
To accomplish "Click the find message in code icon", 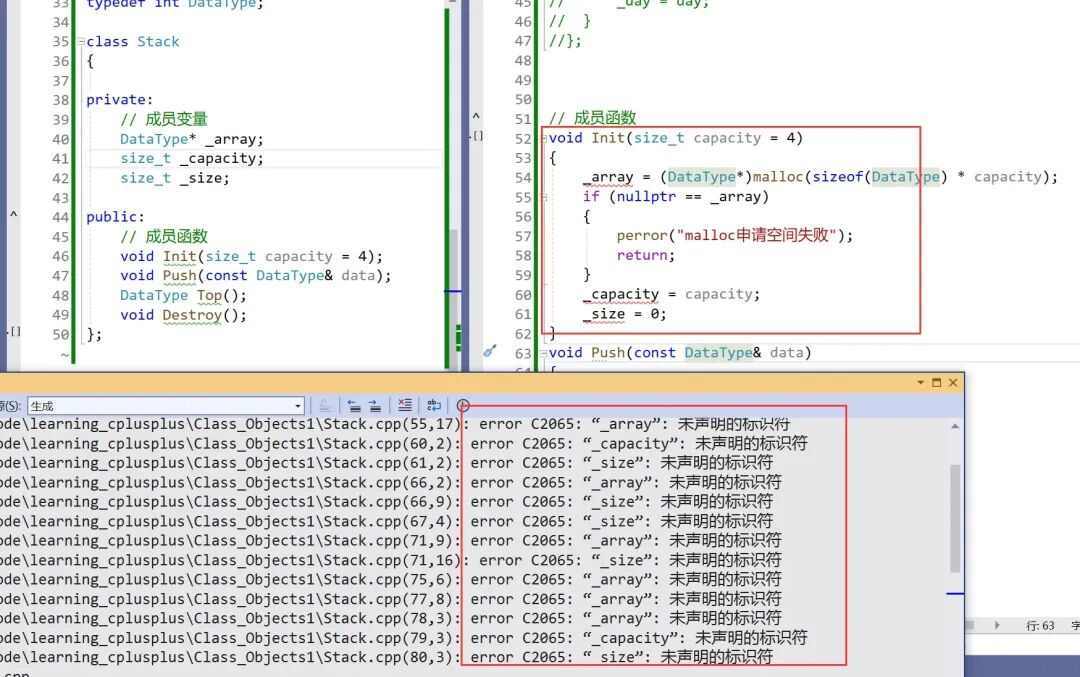I will coord(326,406).
